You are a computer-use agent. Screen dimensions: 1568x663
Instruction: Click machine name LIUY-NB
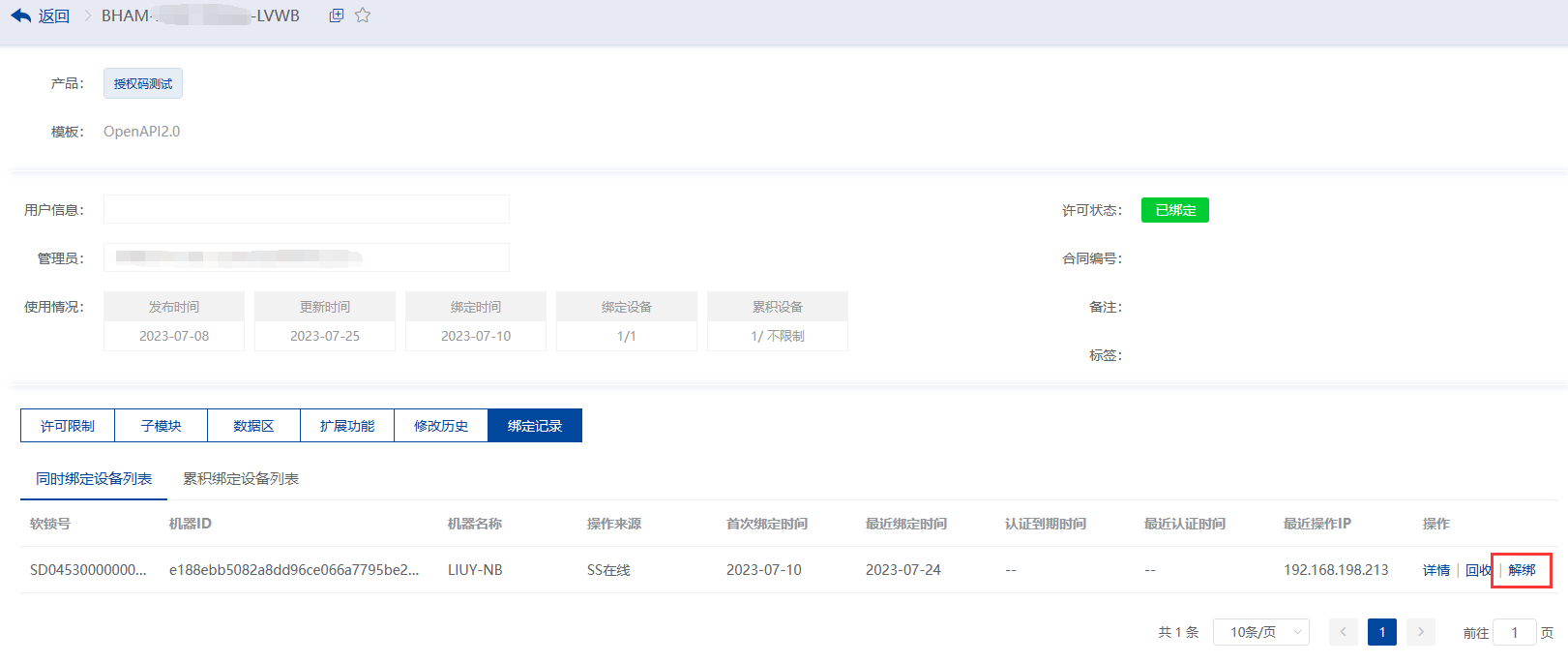475,570
